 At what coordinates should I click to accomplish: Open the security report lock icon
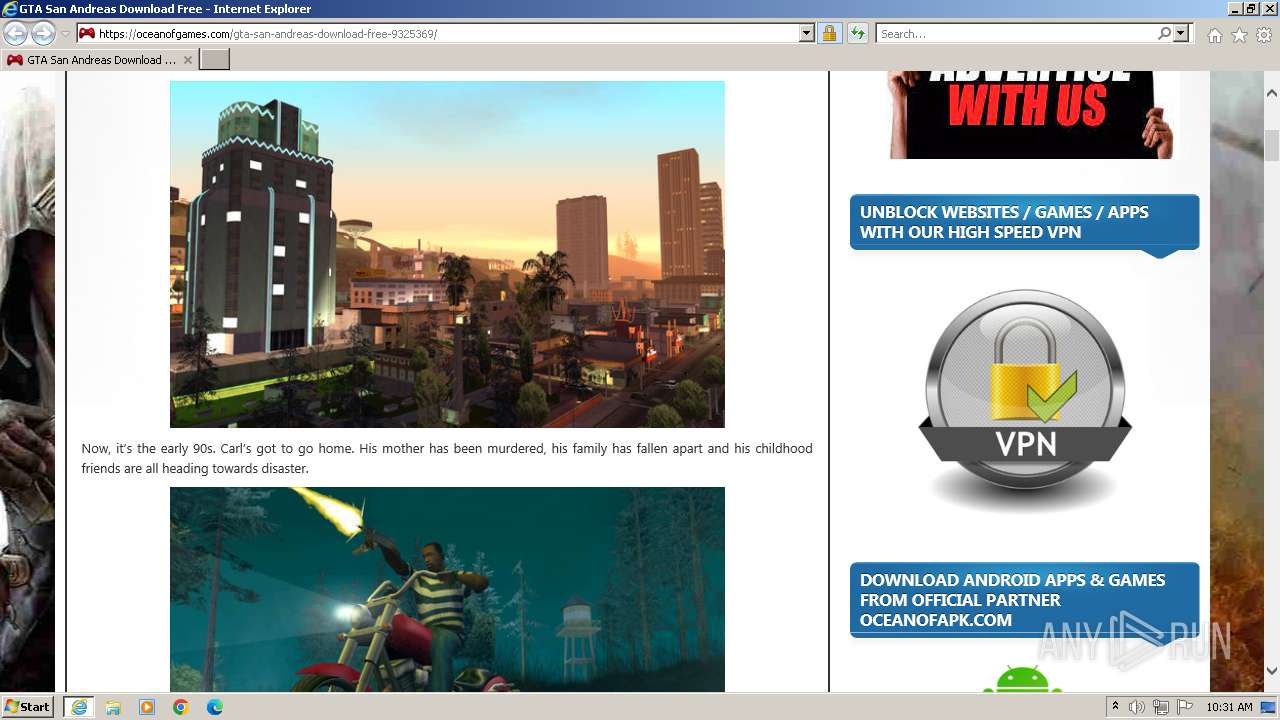click(829, 34)
